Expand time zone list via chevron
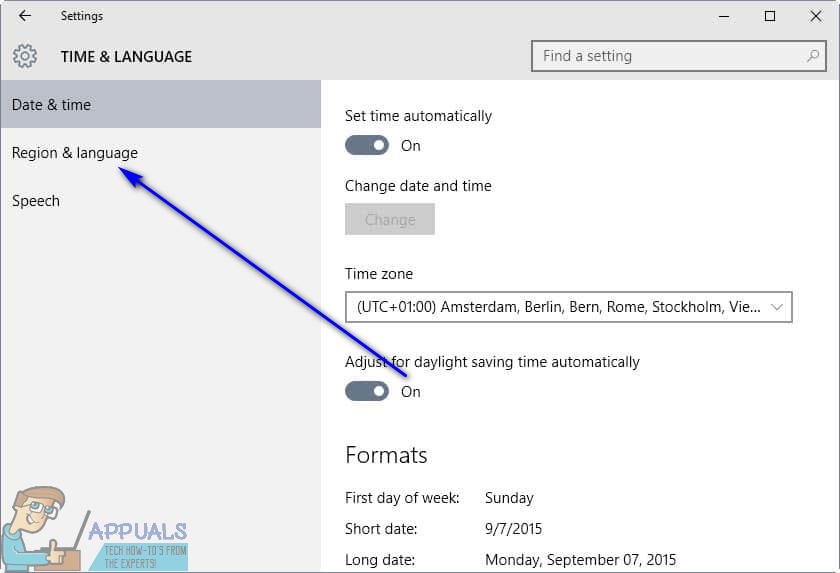This screenshot has height=573, width=840. (777, 307)
